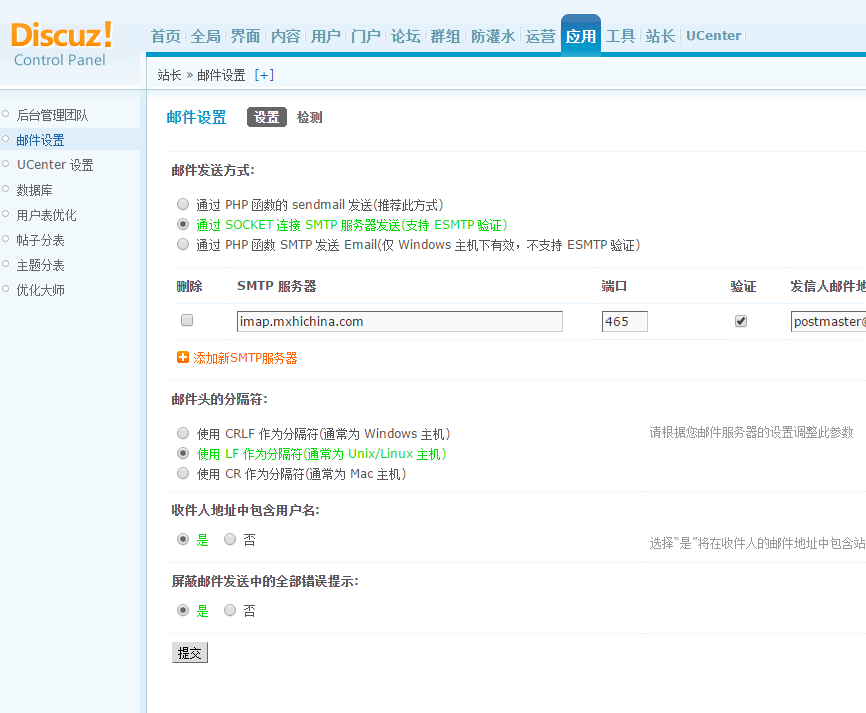The width and height of the screenshot is (866, 713).
Task: Click the orange plus icon beside 添加新SMTP服务器
Action: [x=181, y=354]
